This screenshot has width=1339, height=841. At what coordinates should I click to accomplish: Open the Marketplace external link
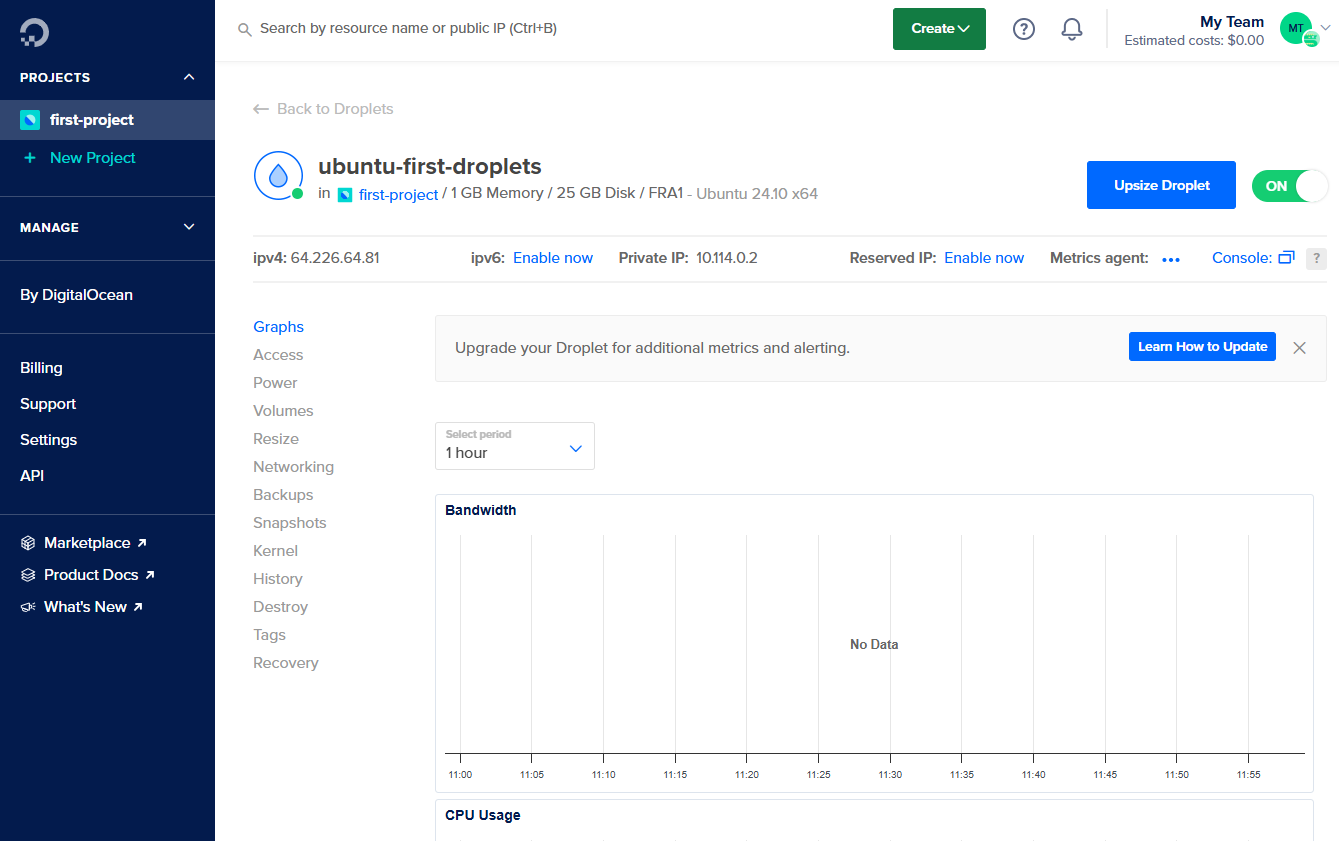[95, 543]
